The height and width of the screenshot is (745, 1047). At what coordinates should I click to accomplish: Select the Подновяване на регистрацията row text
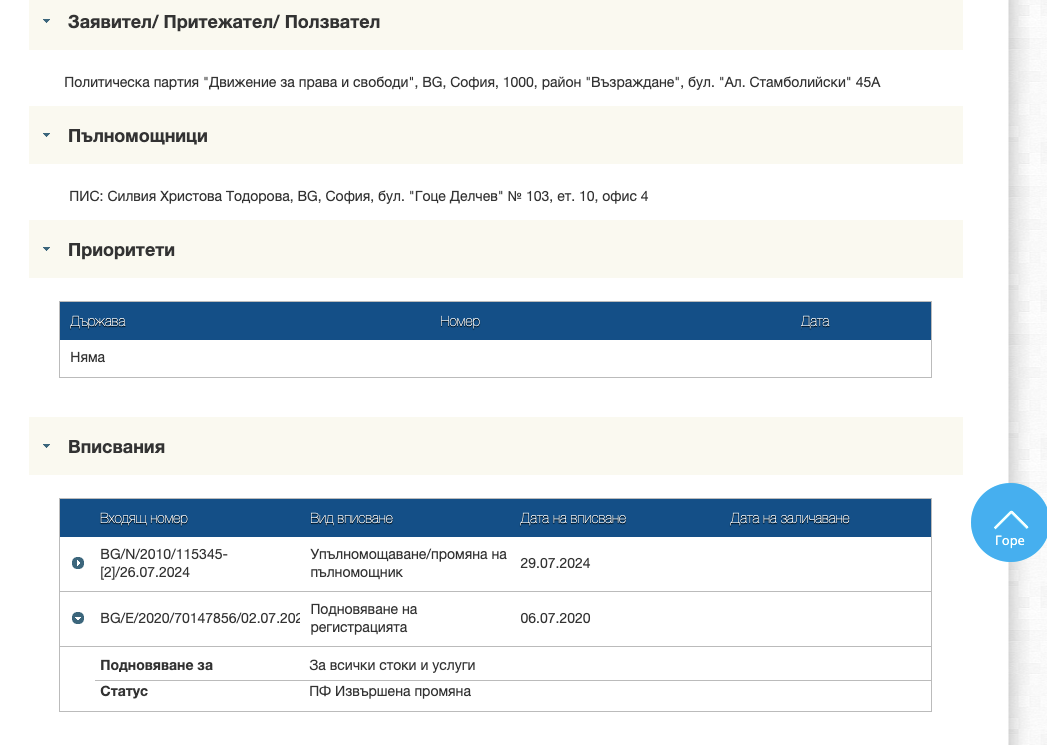[x=364, y=618]
